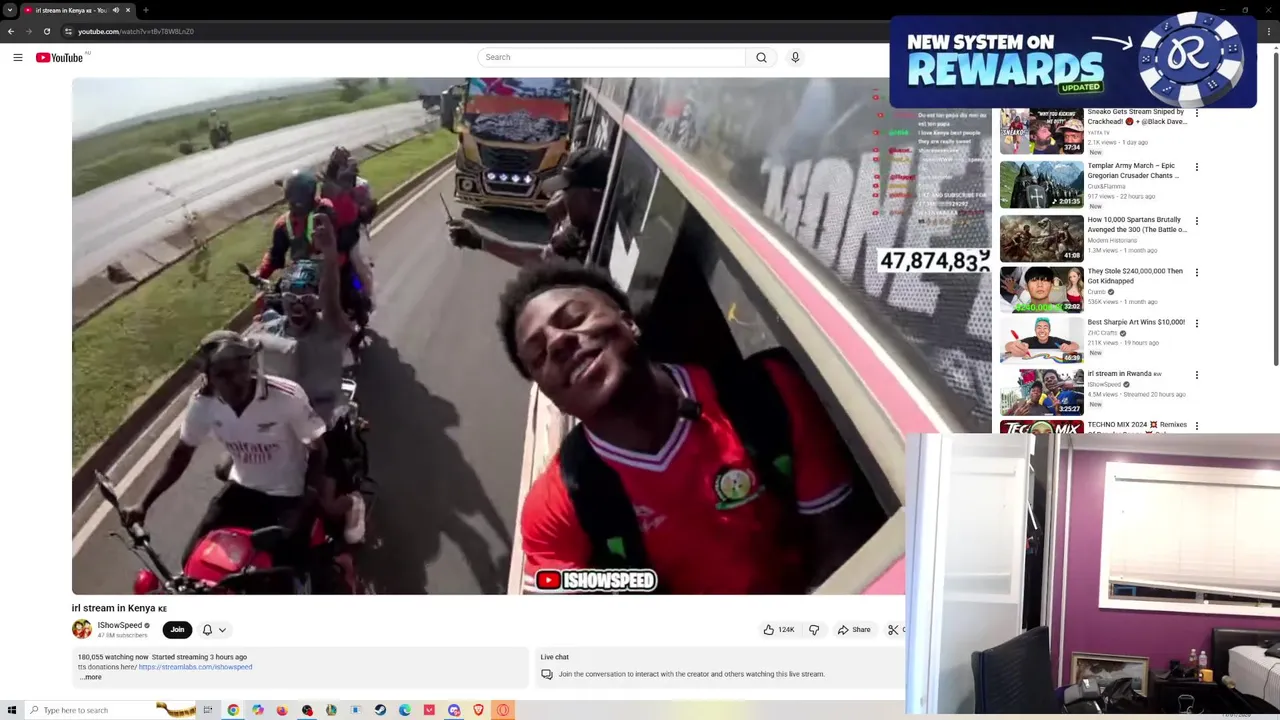
Task: Click the Live chat message icon
Action: [x=547, y=674]
